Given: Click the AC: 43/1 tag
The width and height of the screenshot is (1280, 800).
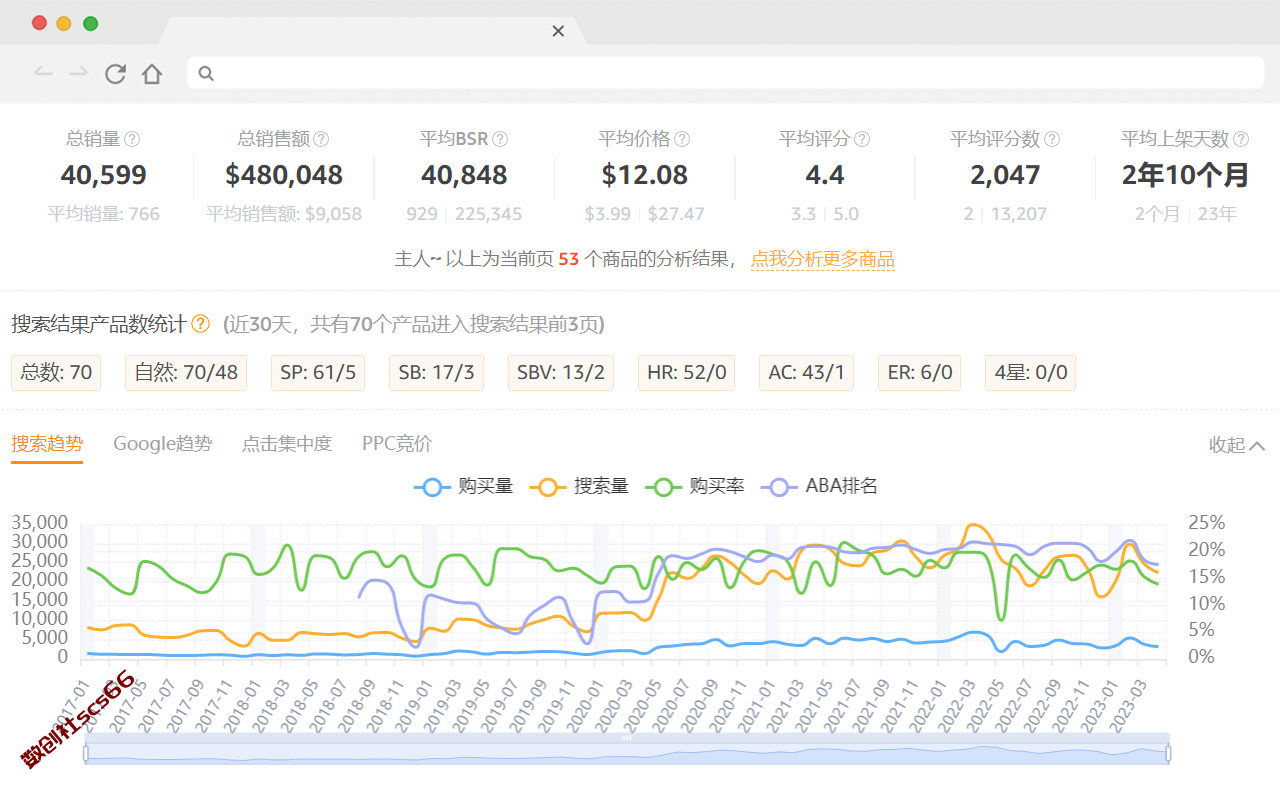Looking at the screenshot, I should [806, 373].
